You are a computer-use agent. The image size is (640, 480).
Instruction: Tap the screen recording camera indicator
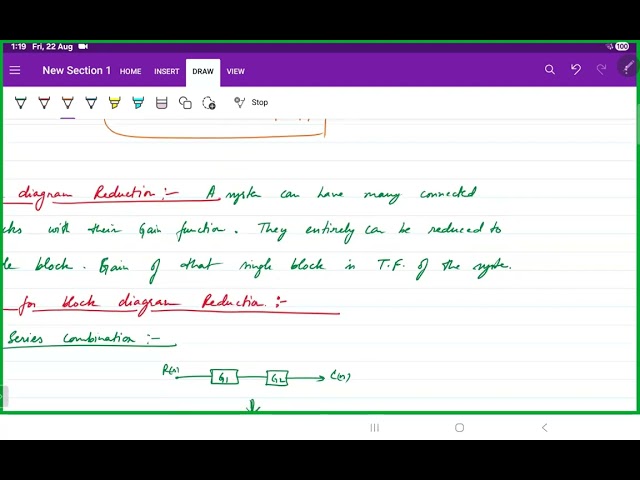(83, 47)
